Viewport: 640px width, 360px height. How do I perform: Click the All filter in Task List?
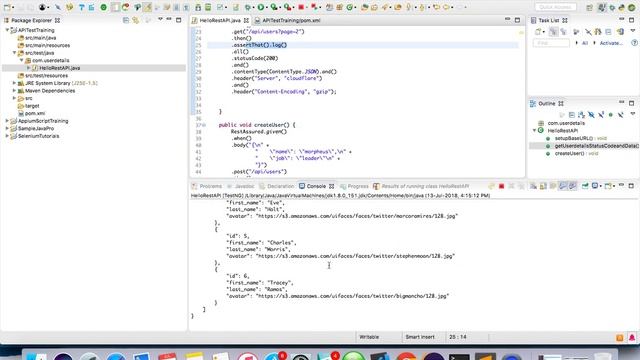click(585, 43)
